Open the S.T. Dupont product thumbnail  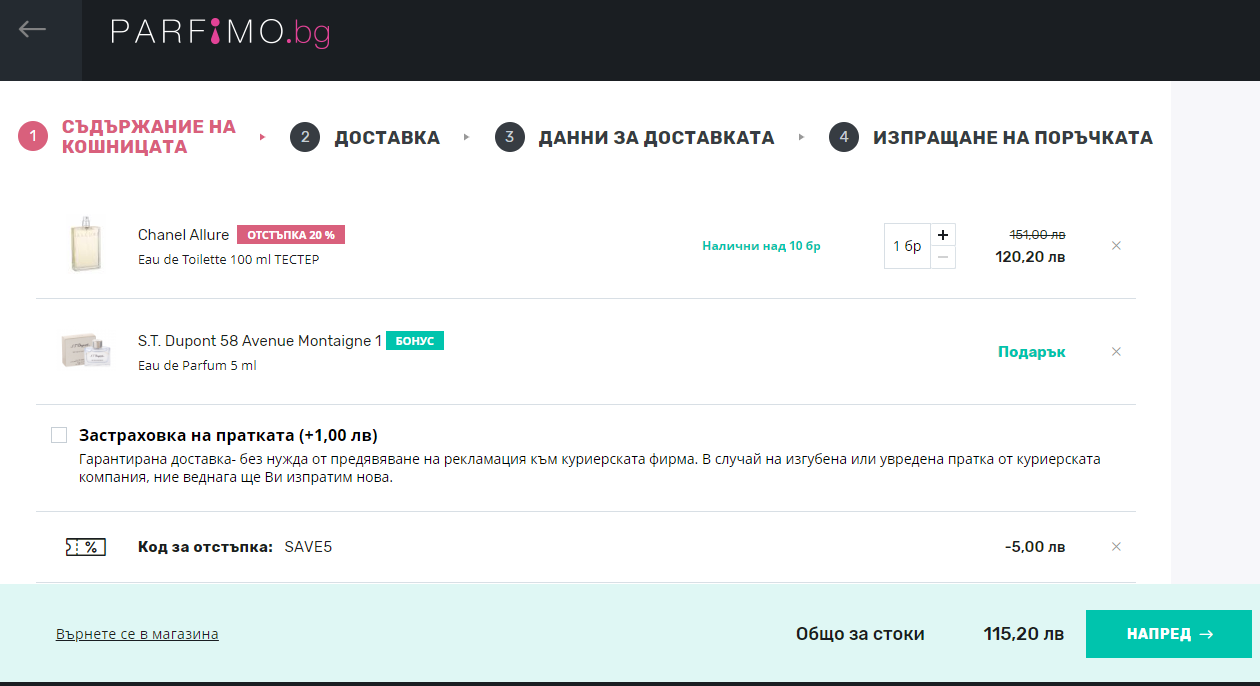click(x=85, y=352)
